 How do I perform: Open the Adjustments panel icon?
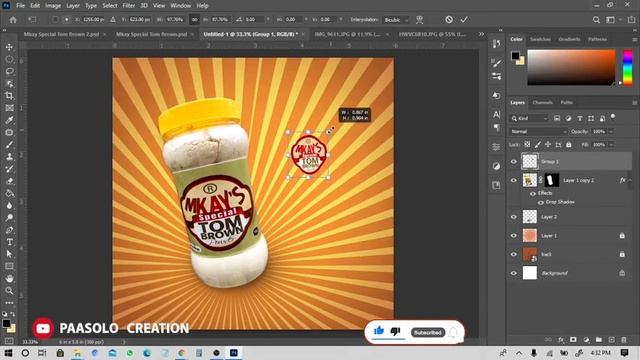[496, 166]
